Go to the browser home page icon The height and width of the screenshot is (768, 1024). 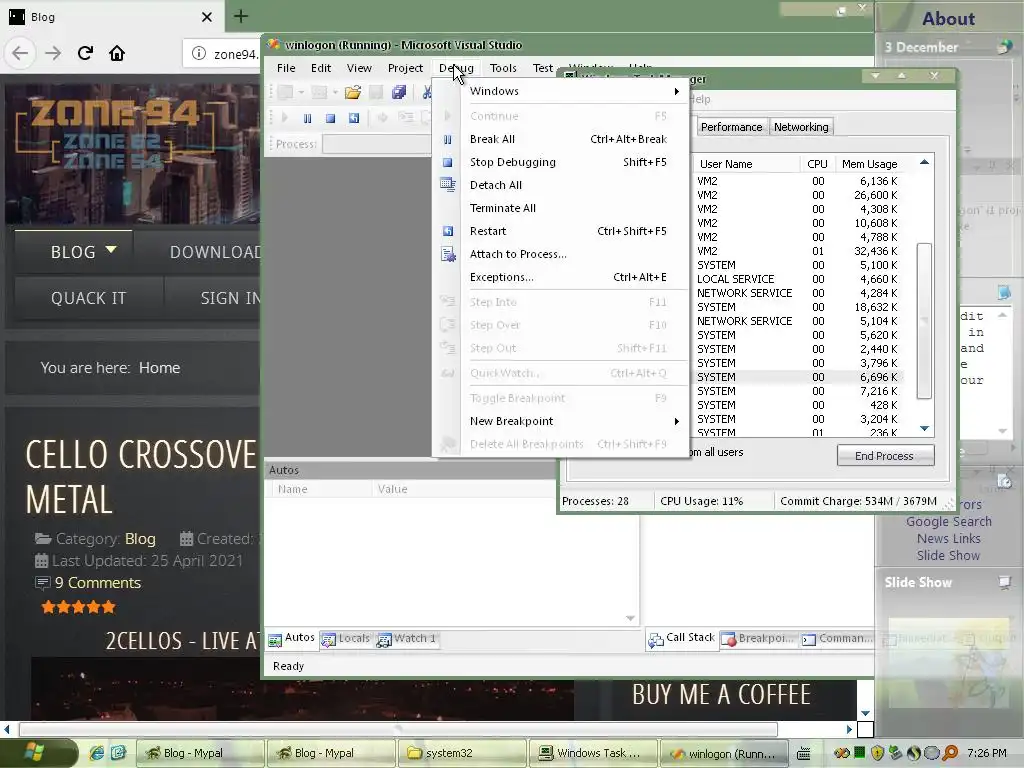[117, 53]
